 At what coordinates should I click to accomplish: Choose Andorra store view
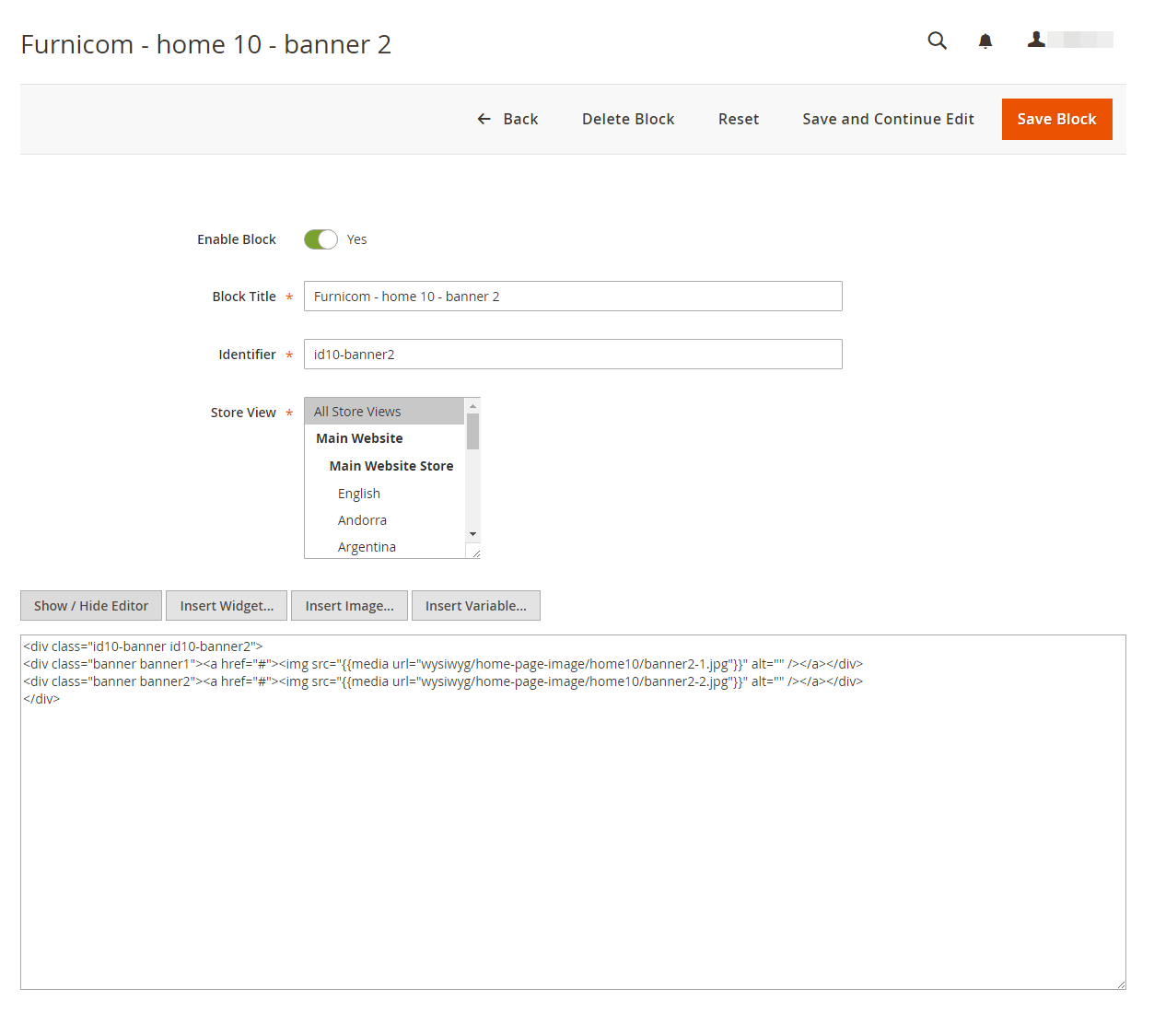(362, 520)
